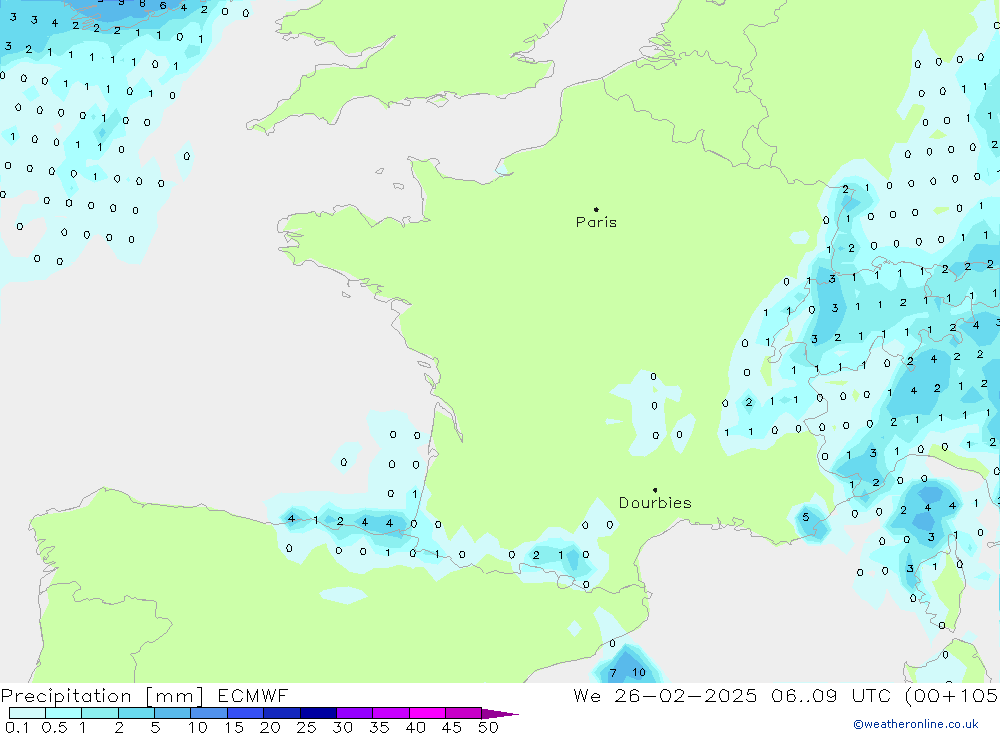Click the '25' legend scale label
Viewport: 1000px width, 733px height.
pyautogui.click(x=306, y=727)
